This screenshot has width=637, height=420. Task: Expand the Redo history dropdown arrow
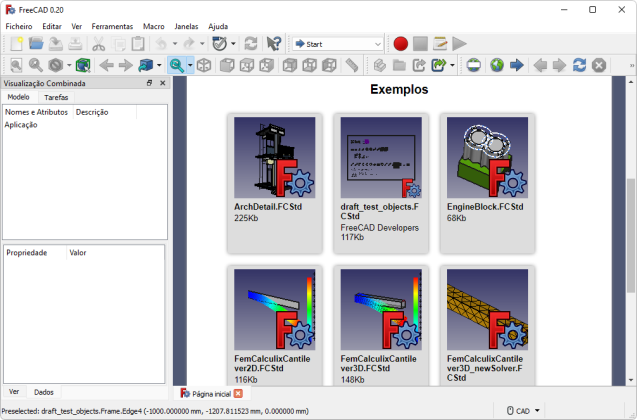pyautogui.click(x=202, y=43)
